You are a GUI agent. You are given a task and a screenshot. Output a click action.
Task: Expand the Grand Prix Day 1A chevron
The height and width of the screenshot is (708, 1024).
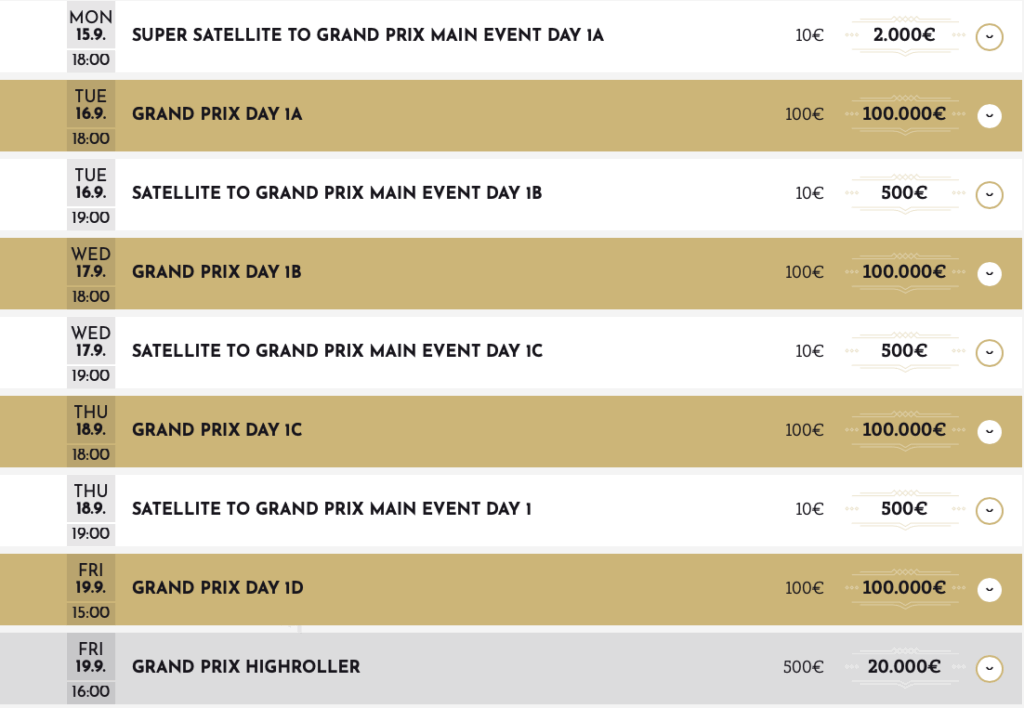(989, 115)
